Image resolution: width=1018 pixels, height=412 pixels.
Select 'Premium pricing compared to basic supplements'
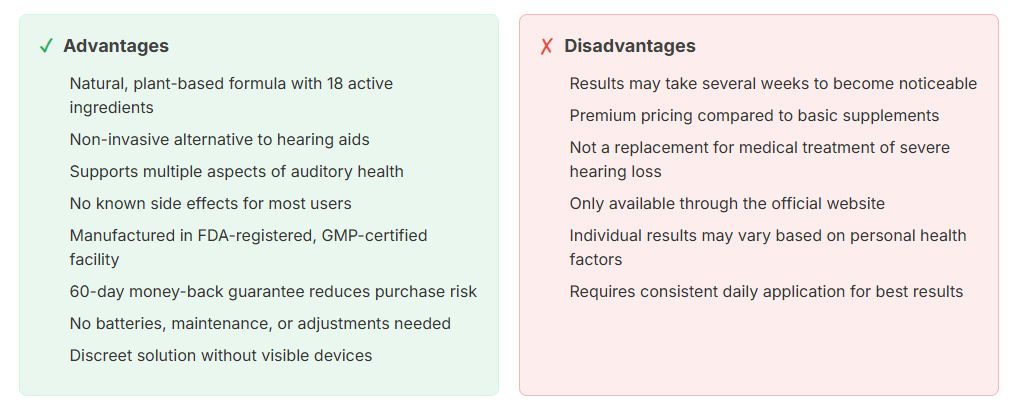point(754,115)
